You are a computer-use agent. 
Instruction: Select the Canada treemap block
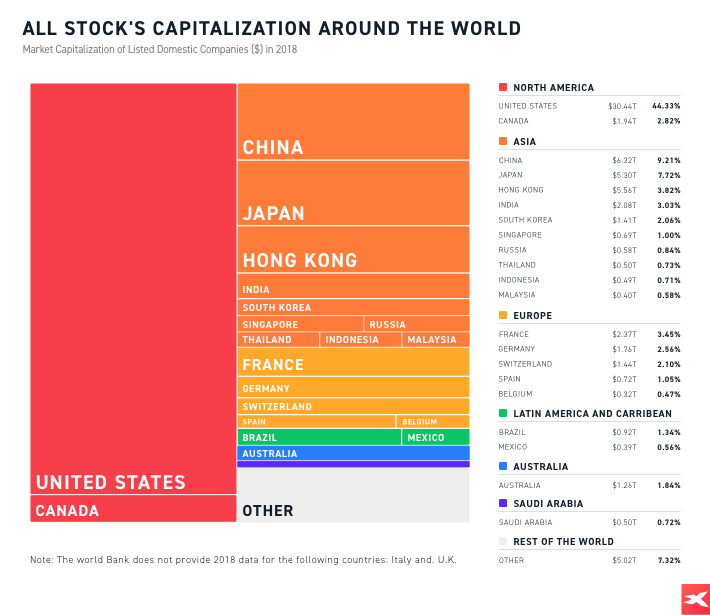(x=133, y=509)
